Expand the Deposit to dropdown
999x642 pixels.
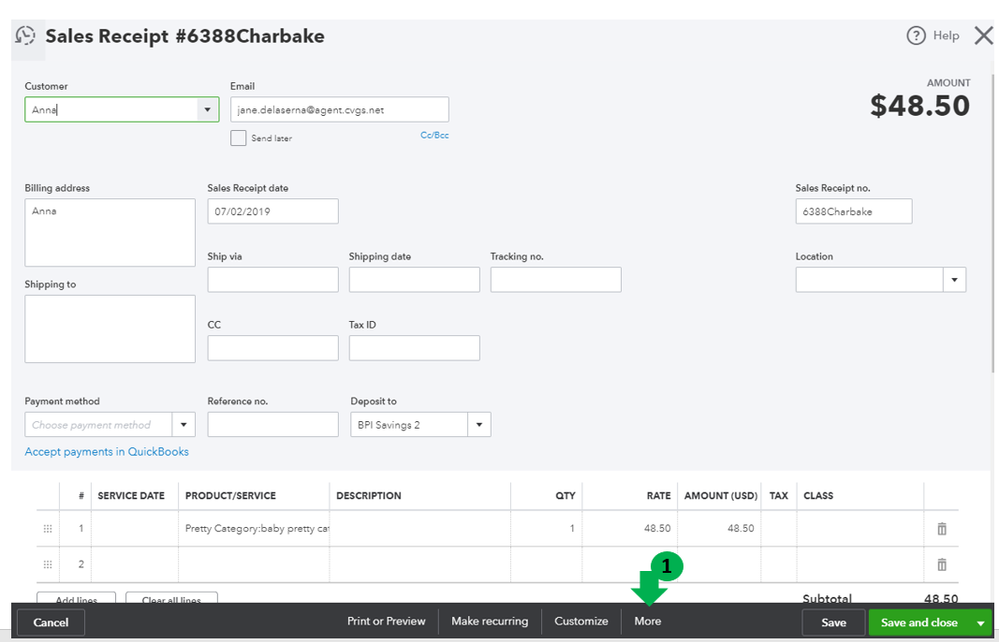(479, 425)
